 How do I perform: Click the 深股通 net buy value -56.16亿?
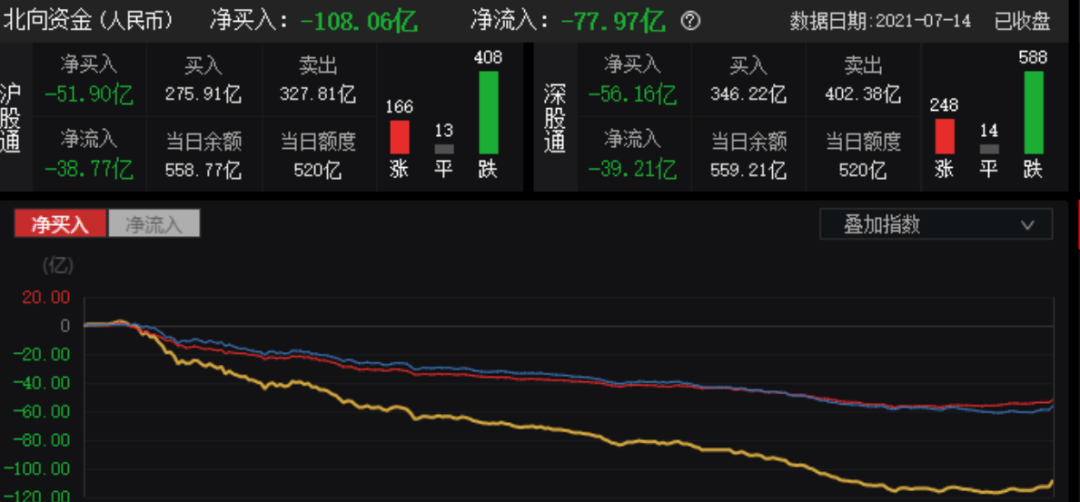pos(632,95)
